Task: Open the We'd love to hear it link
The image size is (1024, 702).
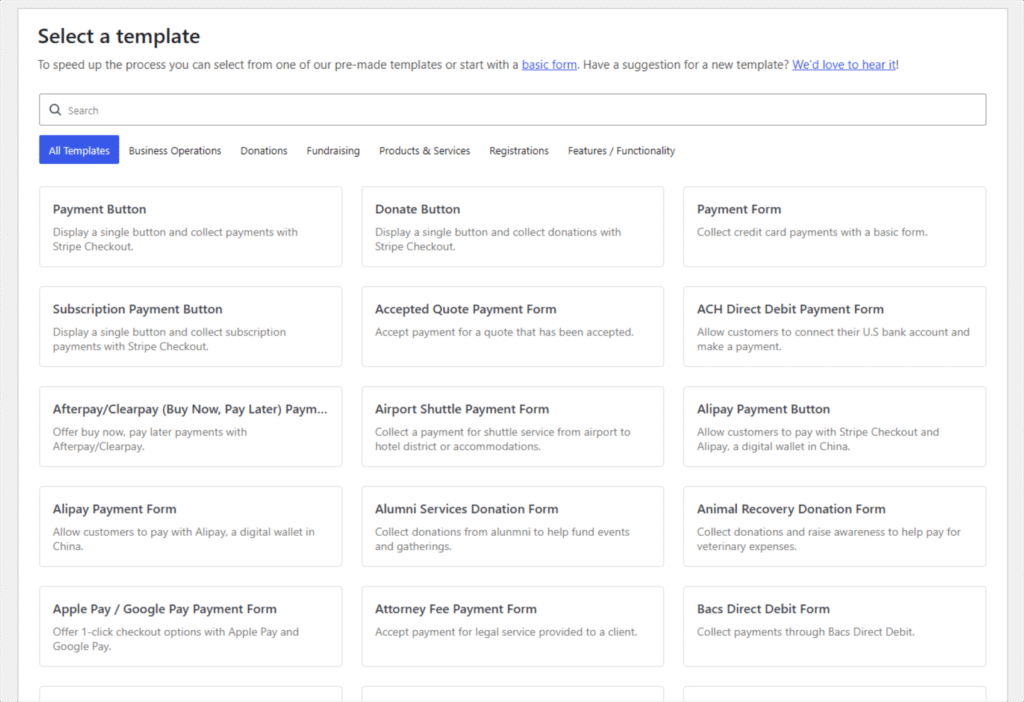Action: (x=844, y=65)
